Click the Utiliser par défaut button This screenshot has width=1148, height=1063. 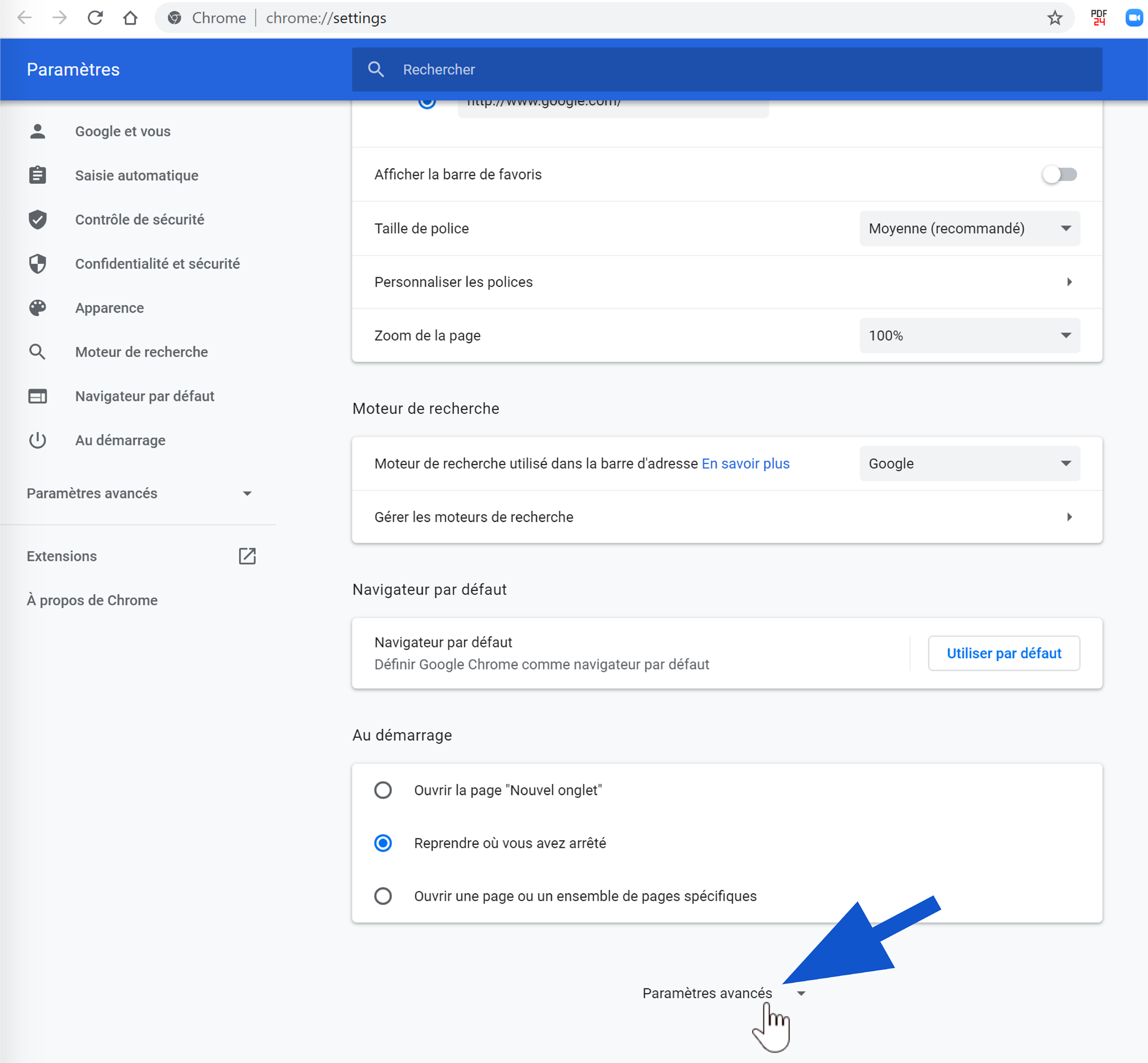pos(1003,653)
